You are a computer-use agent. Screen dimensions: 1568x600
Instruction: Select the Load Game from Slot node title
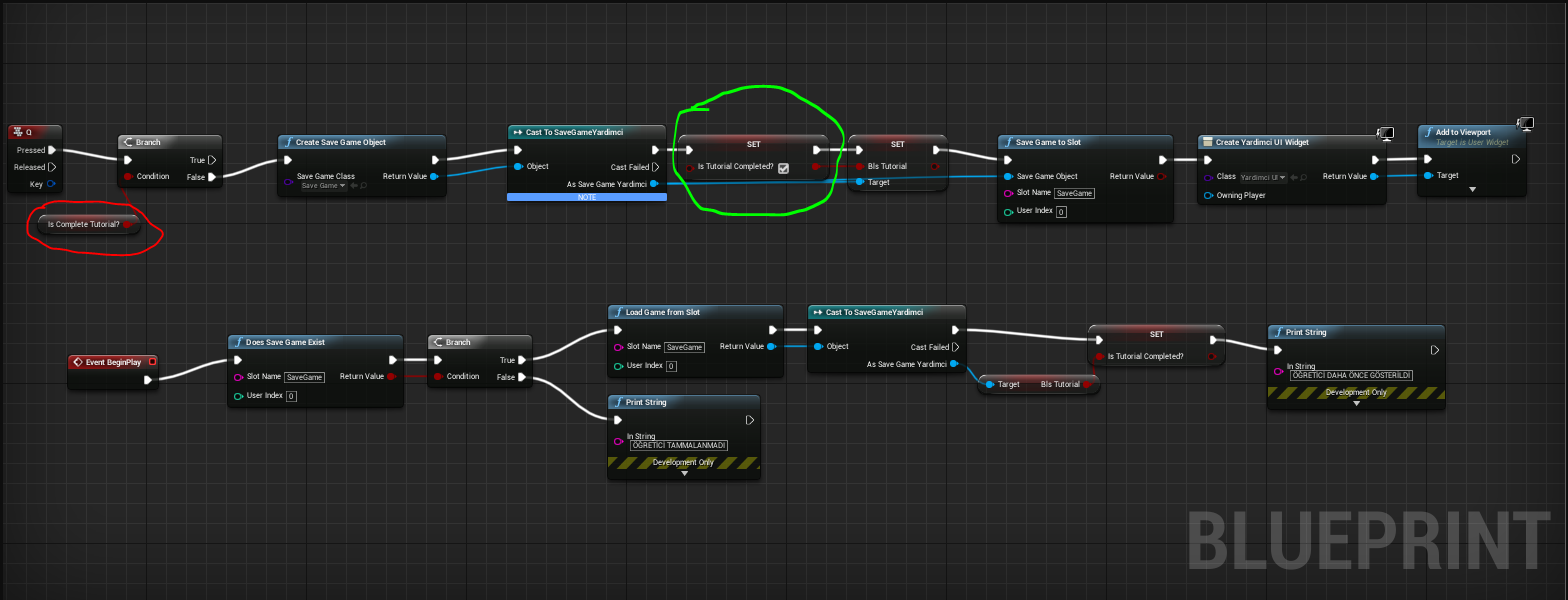pyautogui.click(x=663, y=312)
